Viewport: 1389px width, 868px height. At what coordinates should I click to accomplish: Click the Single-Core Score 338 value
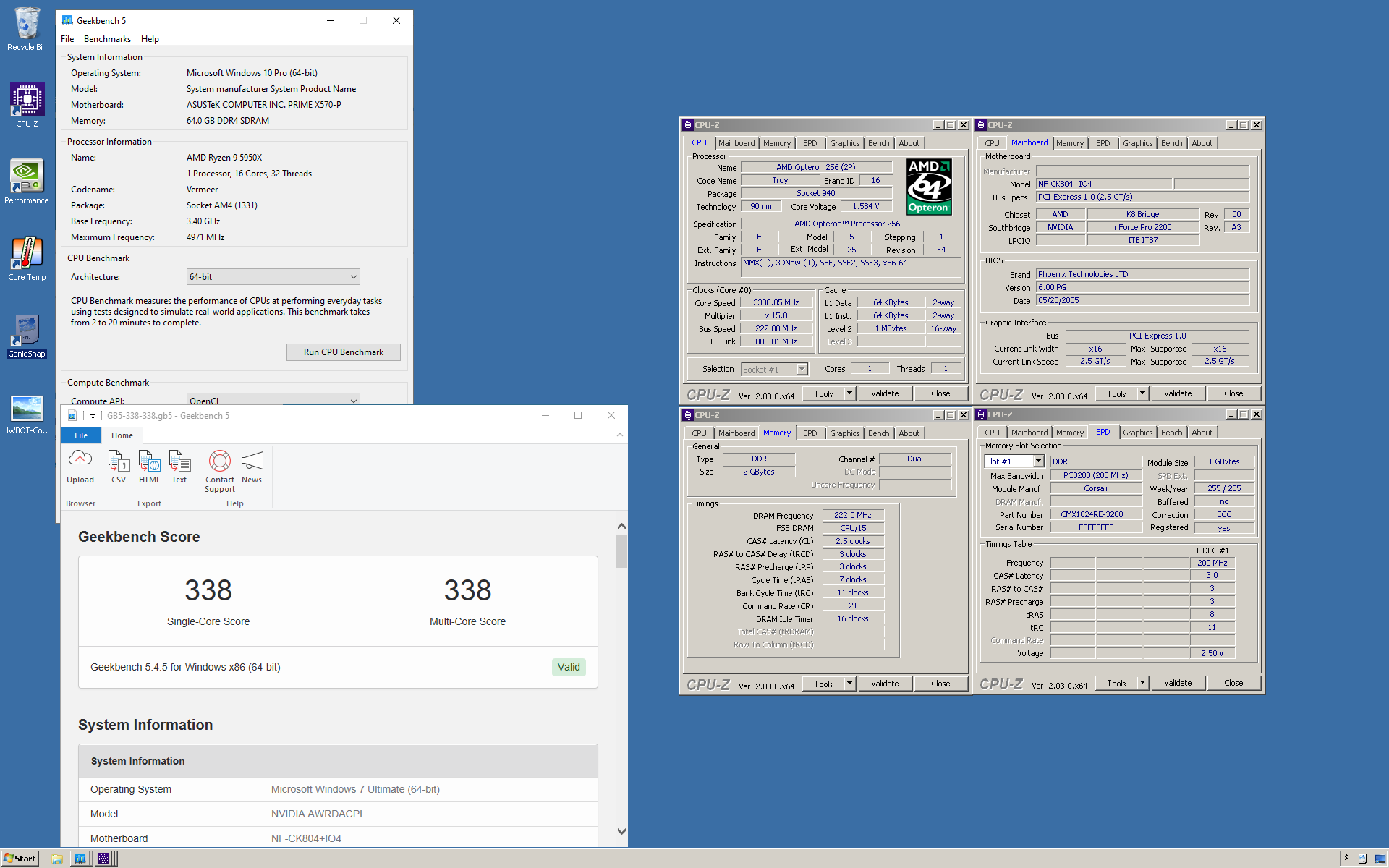(x=208, y=590)
